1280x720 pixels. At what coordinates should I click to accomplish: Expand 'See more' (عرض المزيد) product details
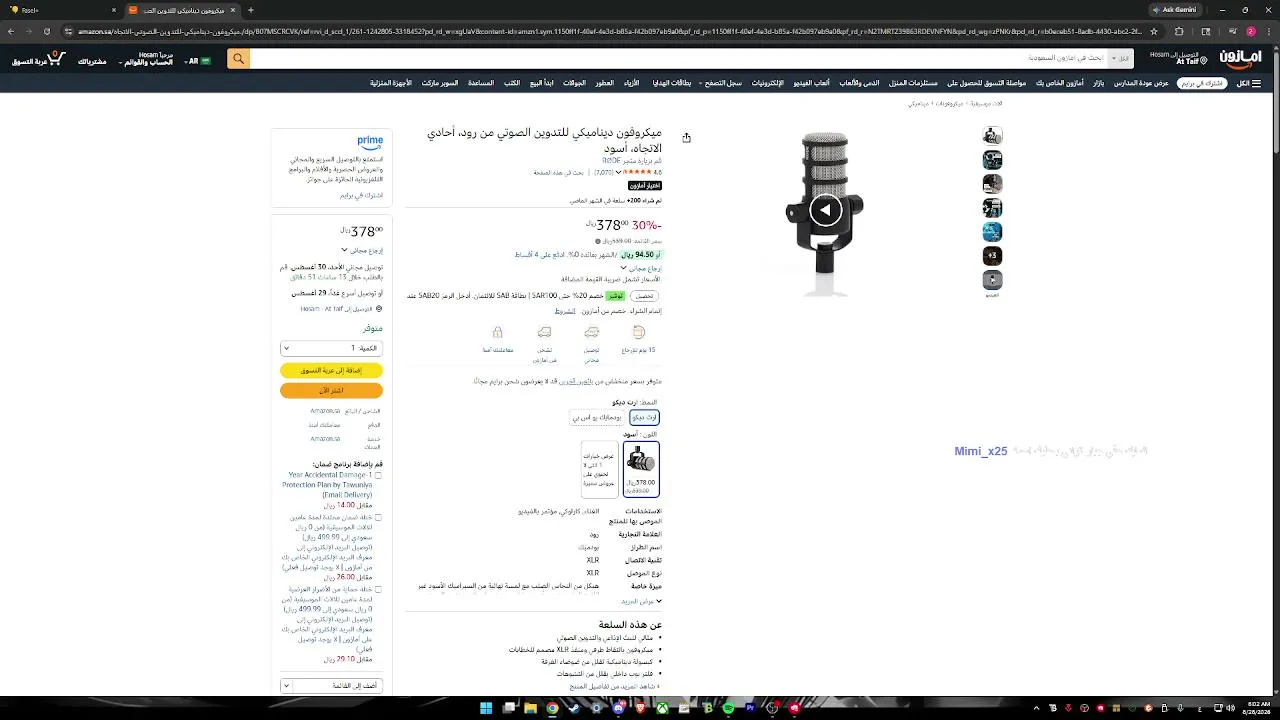641,601
